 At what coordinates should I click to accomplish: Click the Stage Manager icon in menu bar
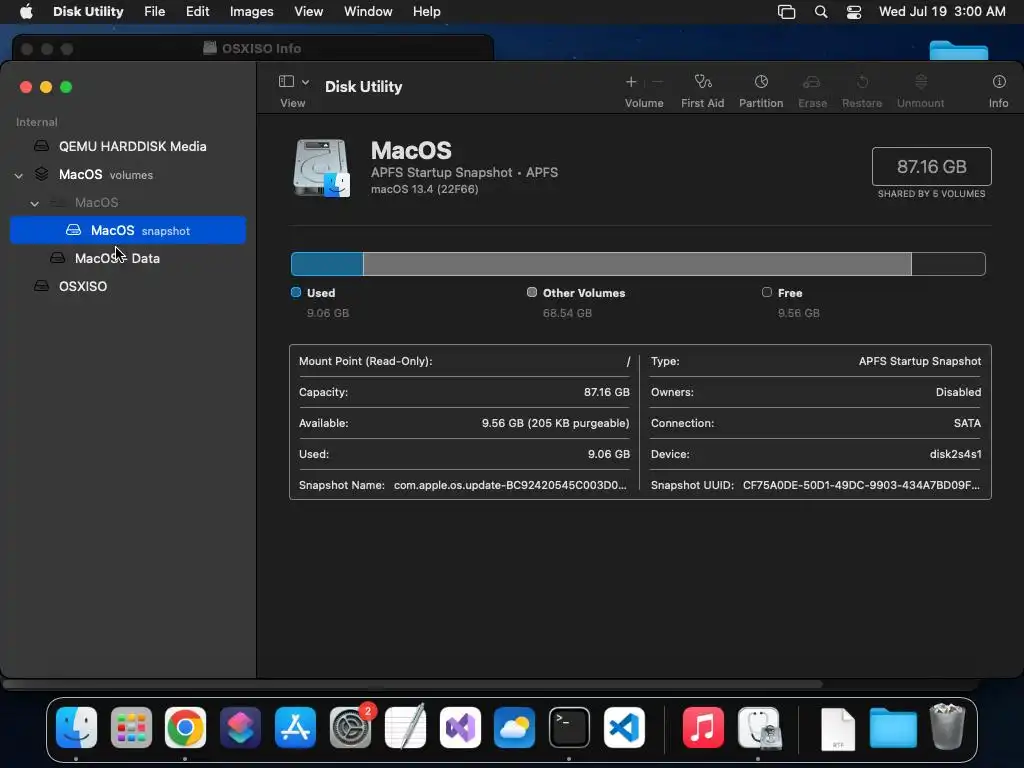click(786, 12)
